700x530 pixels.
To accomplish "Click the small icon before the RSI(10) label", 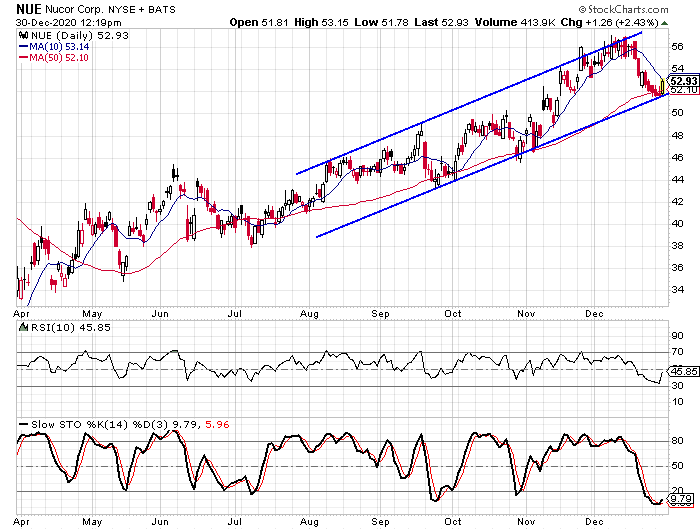I will (23, 327).
